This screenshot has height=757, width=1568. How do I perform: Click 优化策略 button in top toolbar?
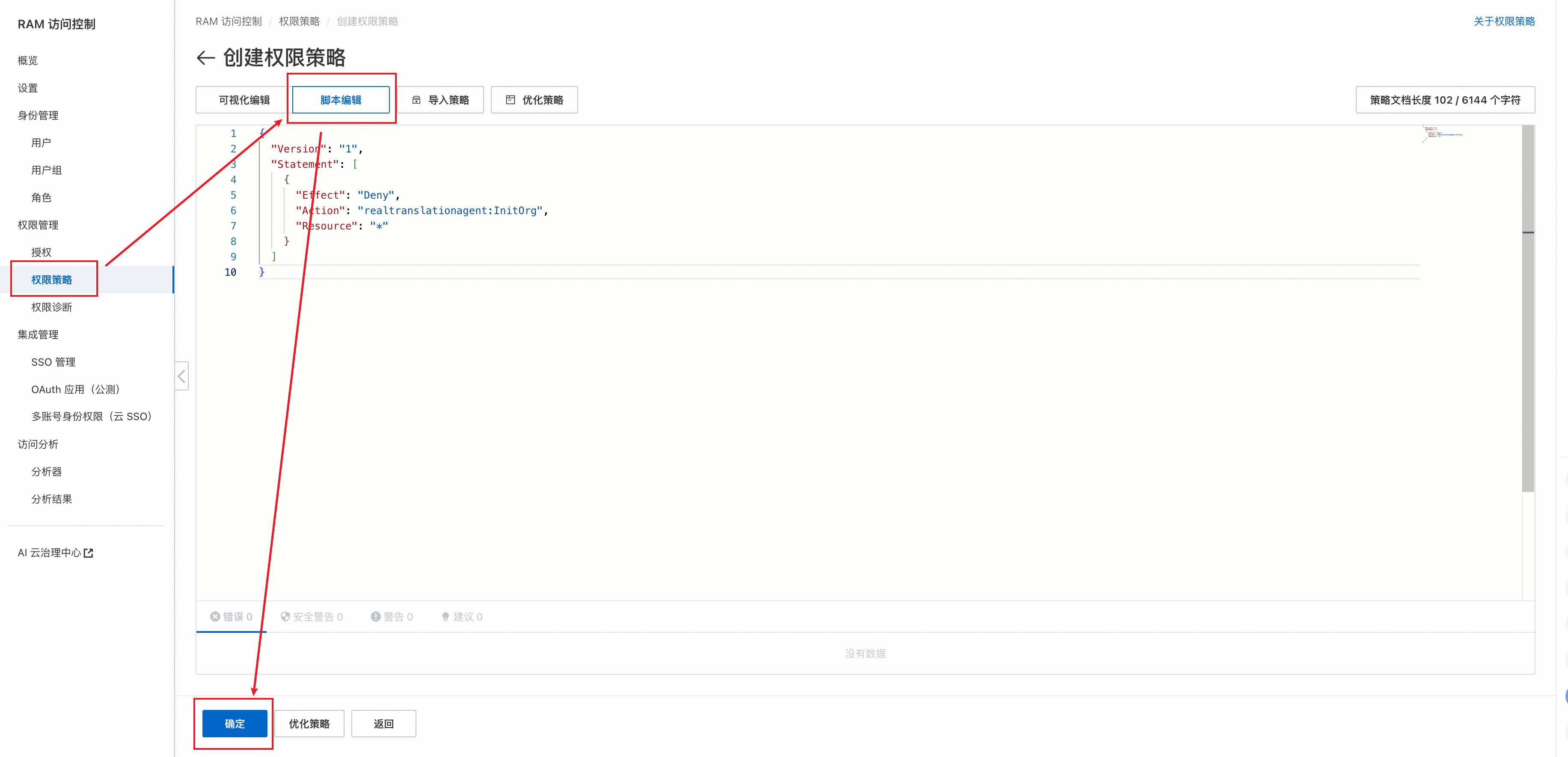tap(535, 100)
